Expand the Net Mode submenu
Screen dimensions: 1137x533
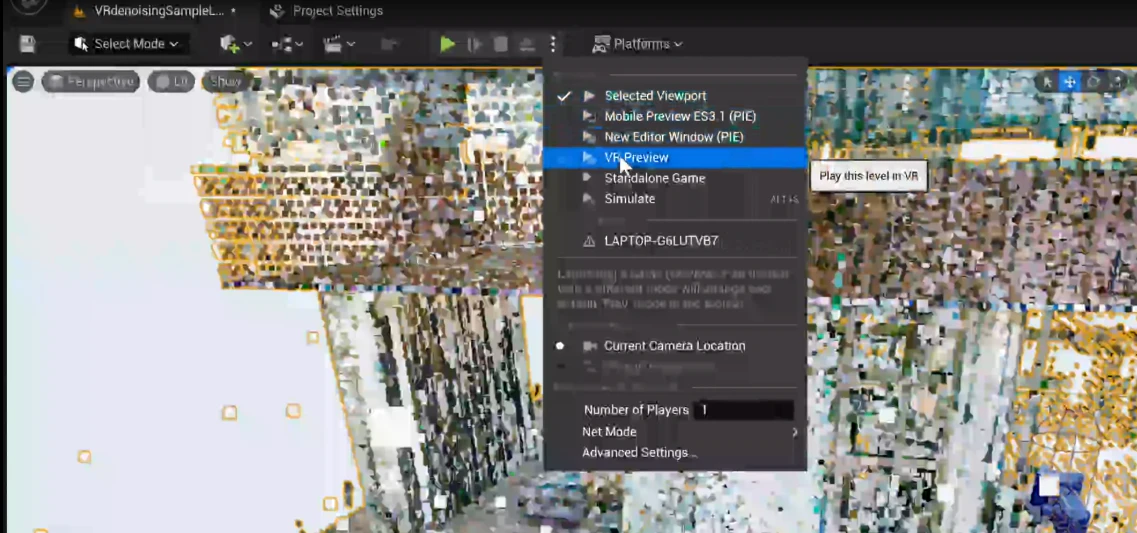[674, 431]
